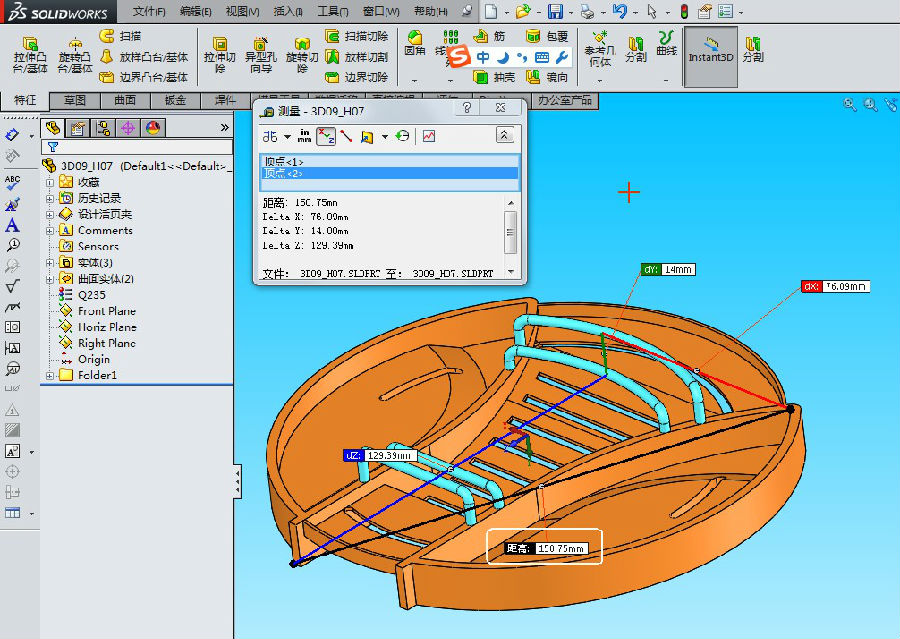Expand the Folder1 tree node
The height and width of the screenshot is (639, 900).
click(x=50, y=375)
